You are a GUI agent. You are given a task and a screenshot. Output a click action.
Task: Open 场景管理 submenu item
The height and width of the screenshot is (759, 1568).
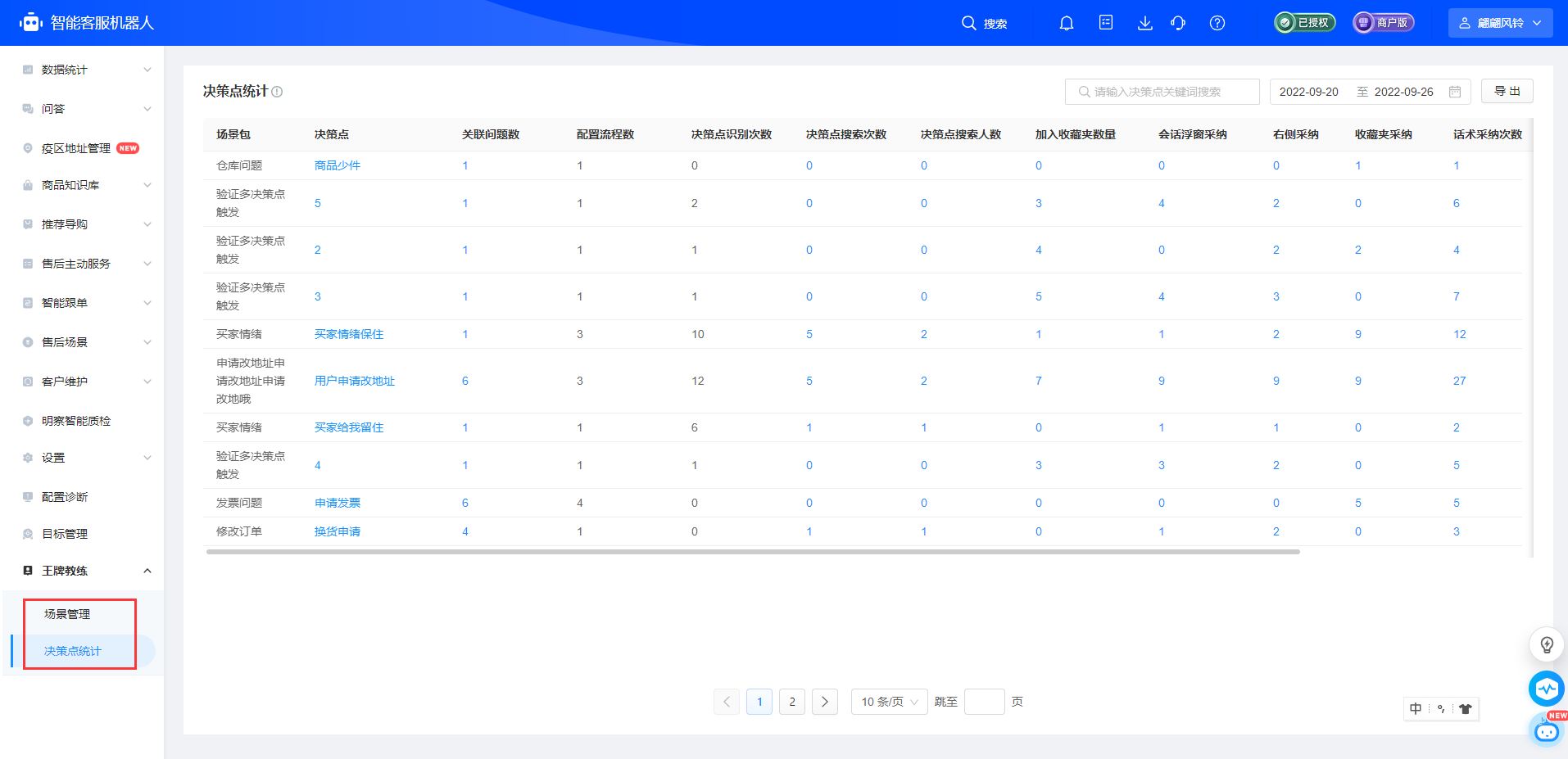pyautogui.click(x=67, y=614)
